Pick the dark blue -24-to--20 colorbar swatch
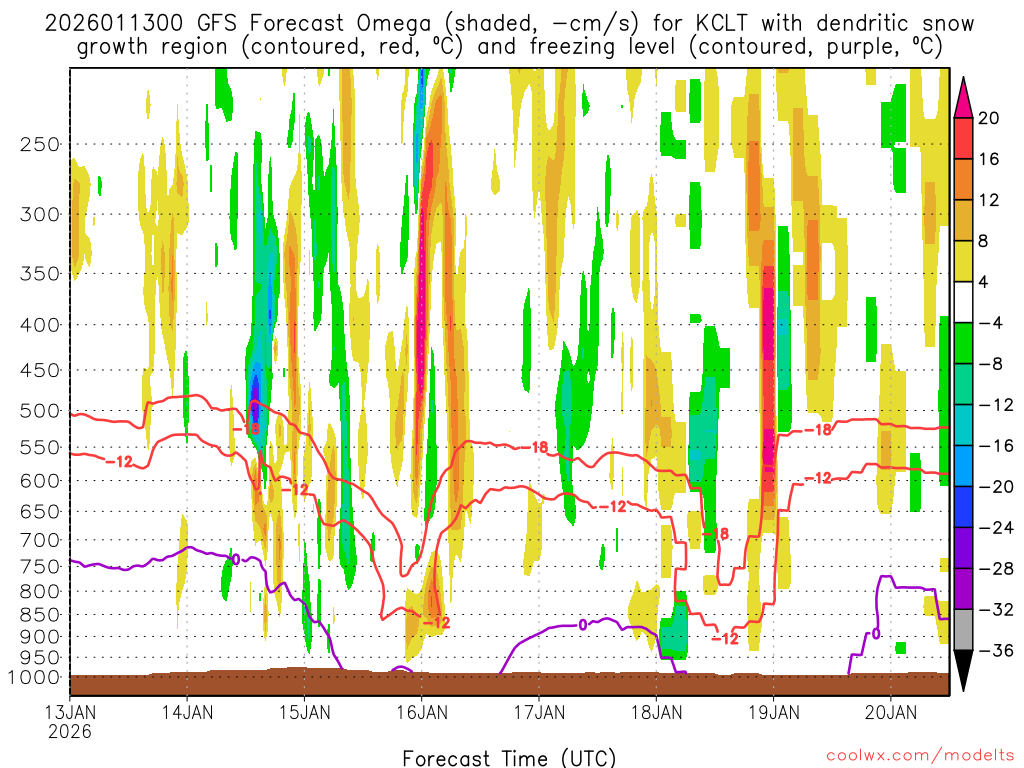This screenshot has width=1024, height=768. (x=963, y=507)
